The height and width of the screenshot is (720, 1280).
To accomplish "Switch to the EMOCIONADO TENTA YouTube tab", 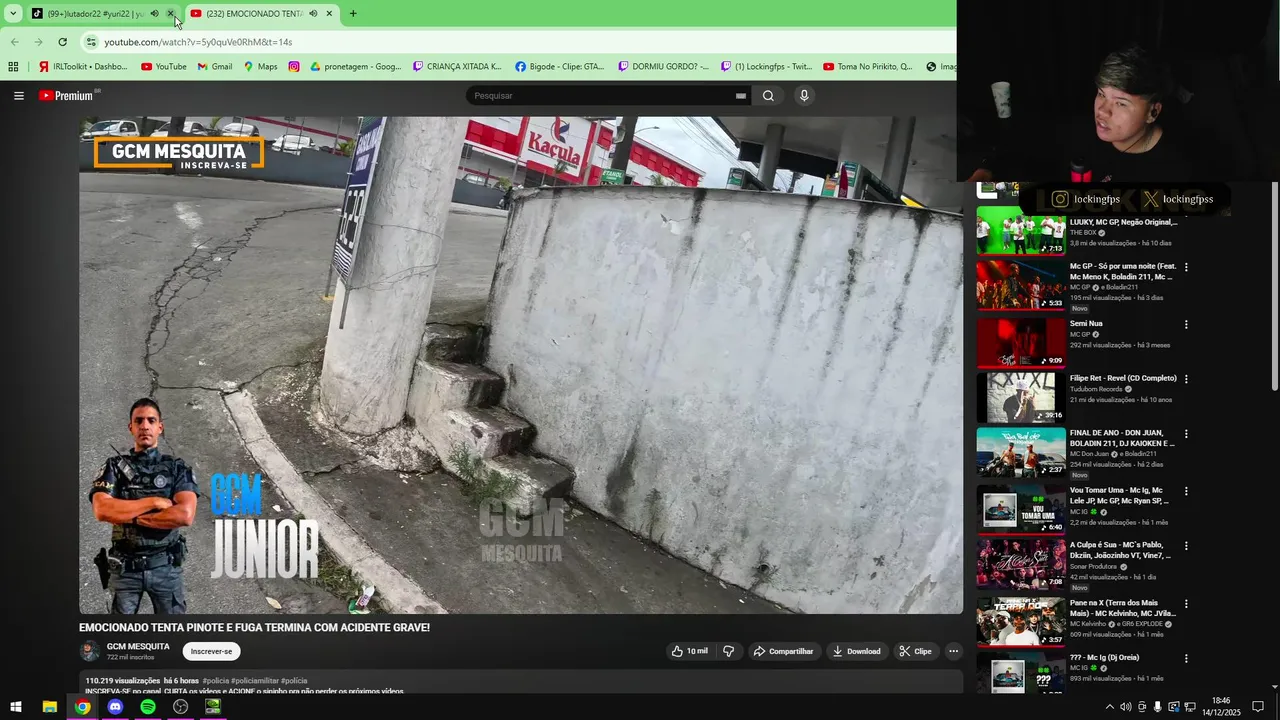I will coord(254,14).
